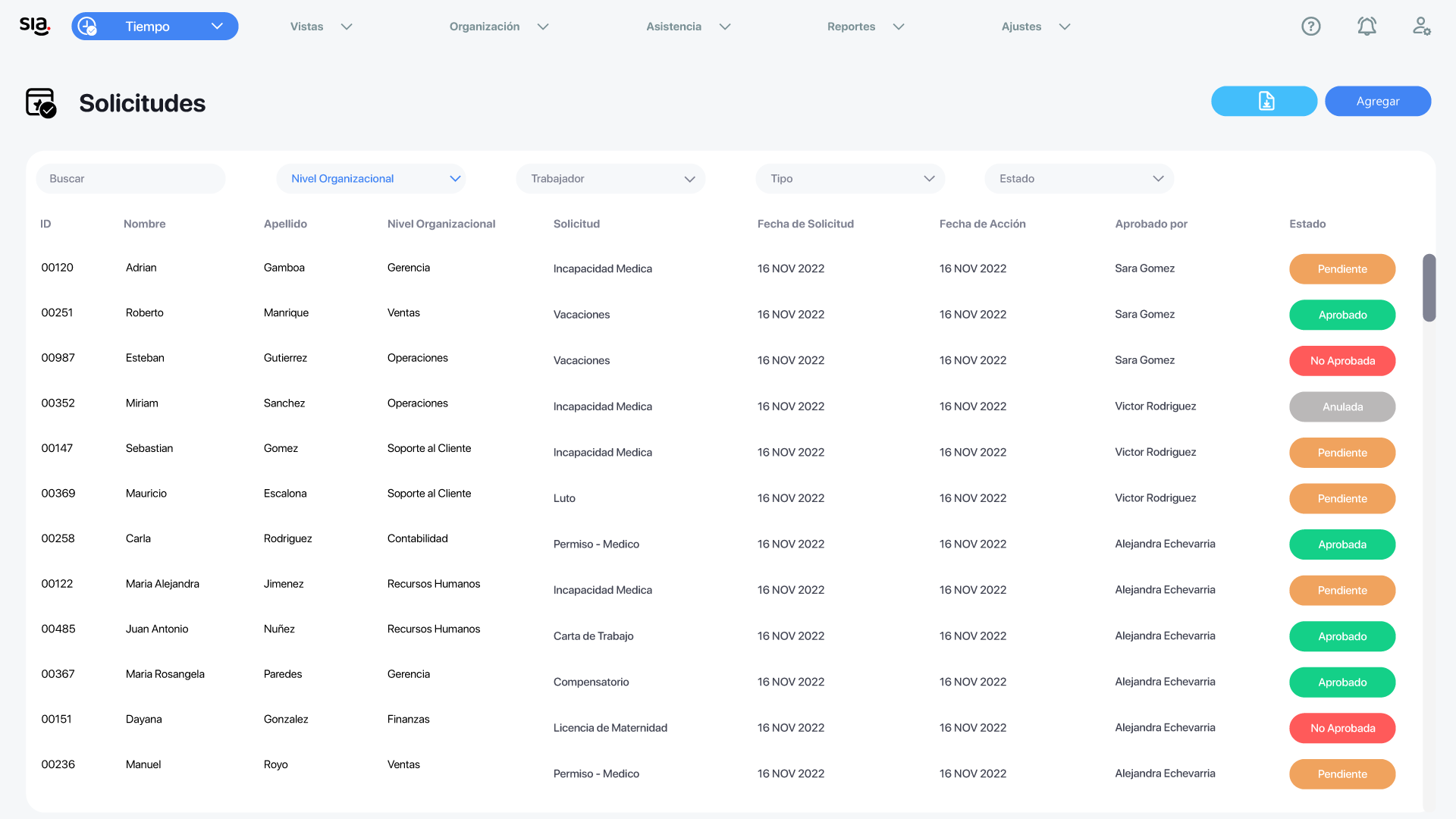The height and width of the screenshot is (819, 1456).
Task: Click the Agregar button
Action: [x=1377, y=101]
